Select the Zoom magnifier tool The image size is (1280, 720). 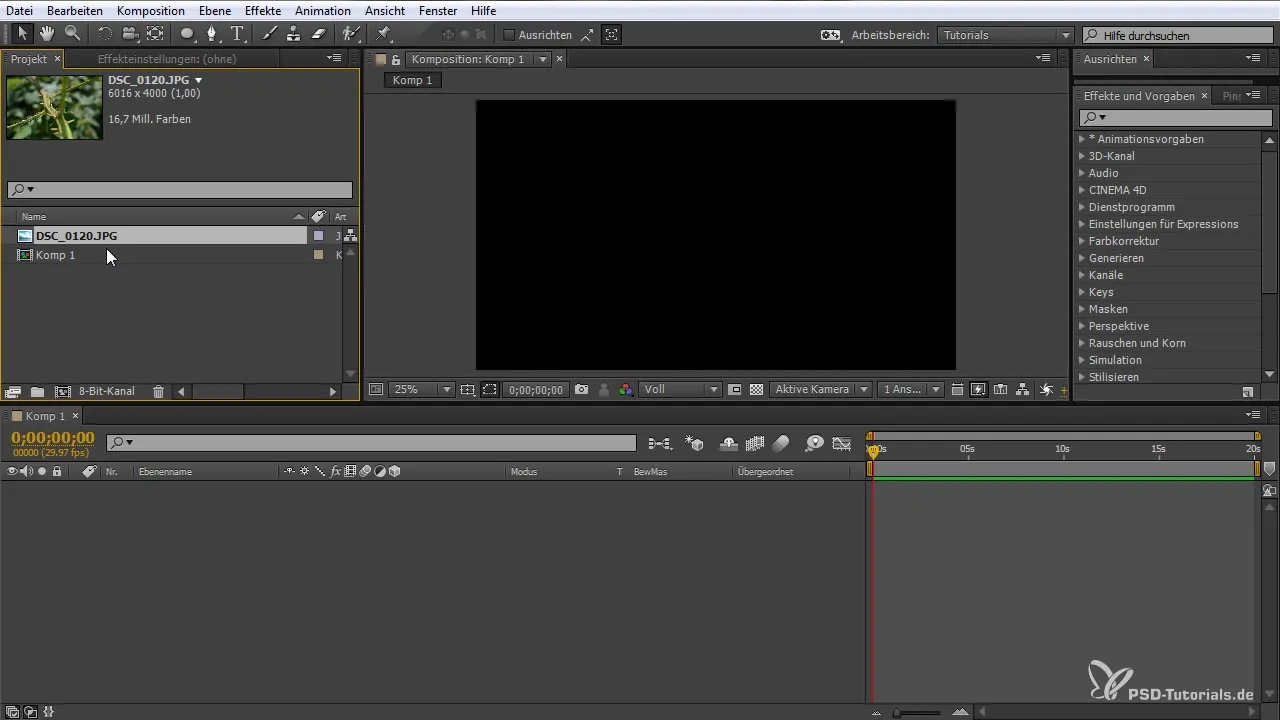point(72,34)
